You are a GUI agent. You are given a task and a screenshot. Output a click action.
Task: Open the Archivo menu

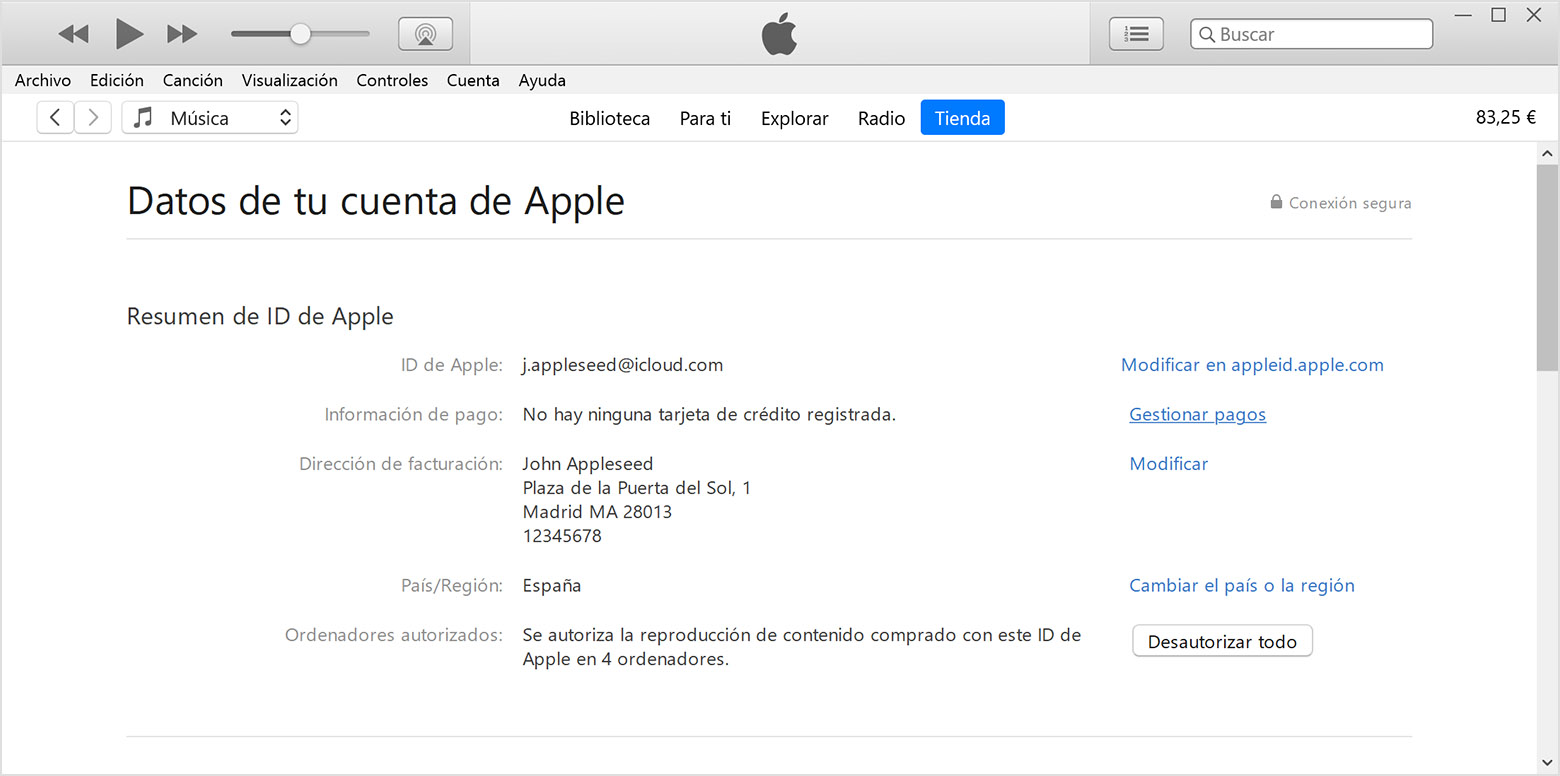(x=43, y=80)
